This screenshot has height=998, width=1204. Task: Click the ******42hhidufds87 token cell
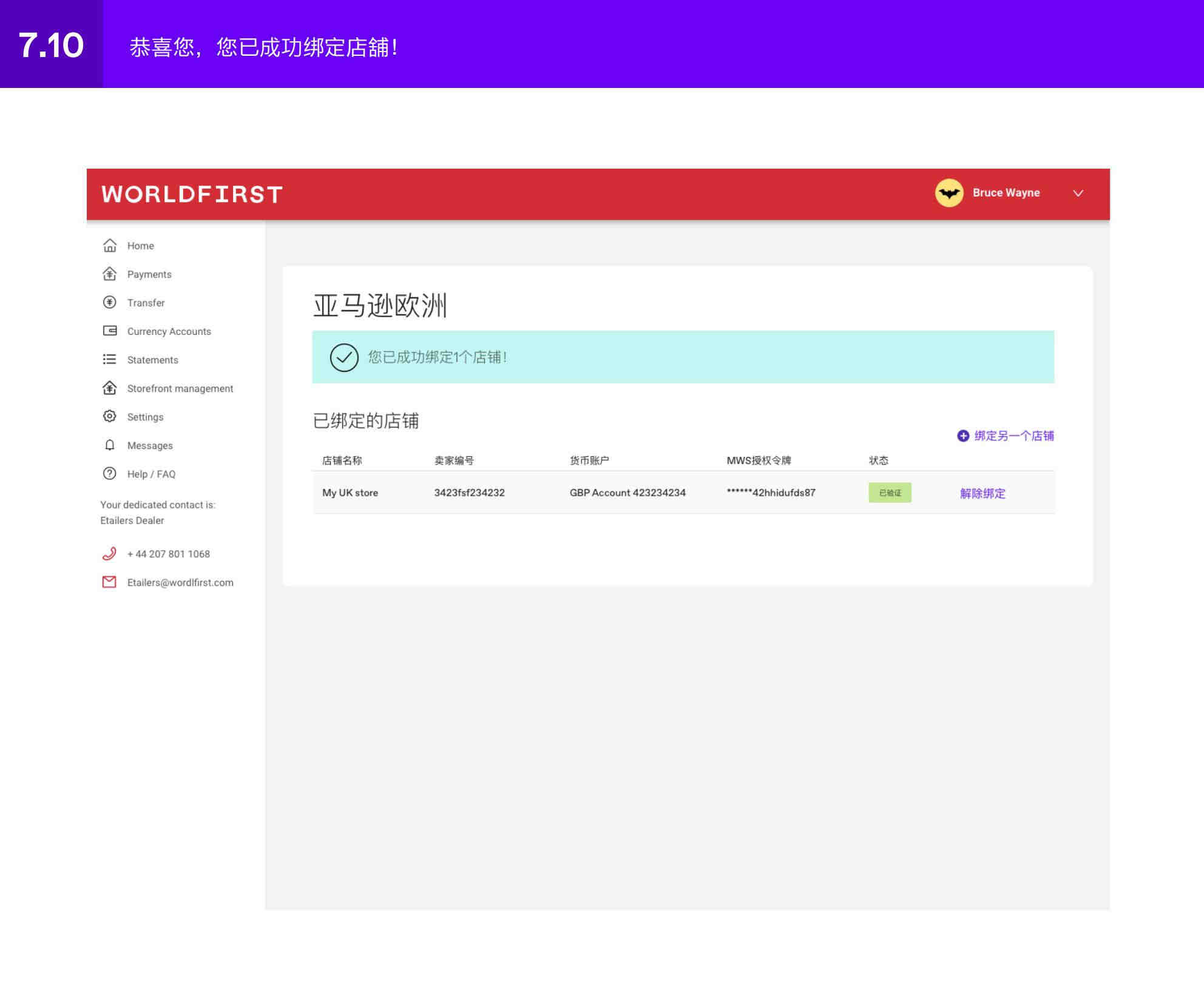(771, 493)
